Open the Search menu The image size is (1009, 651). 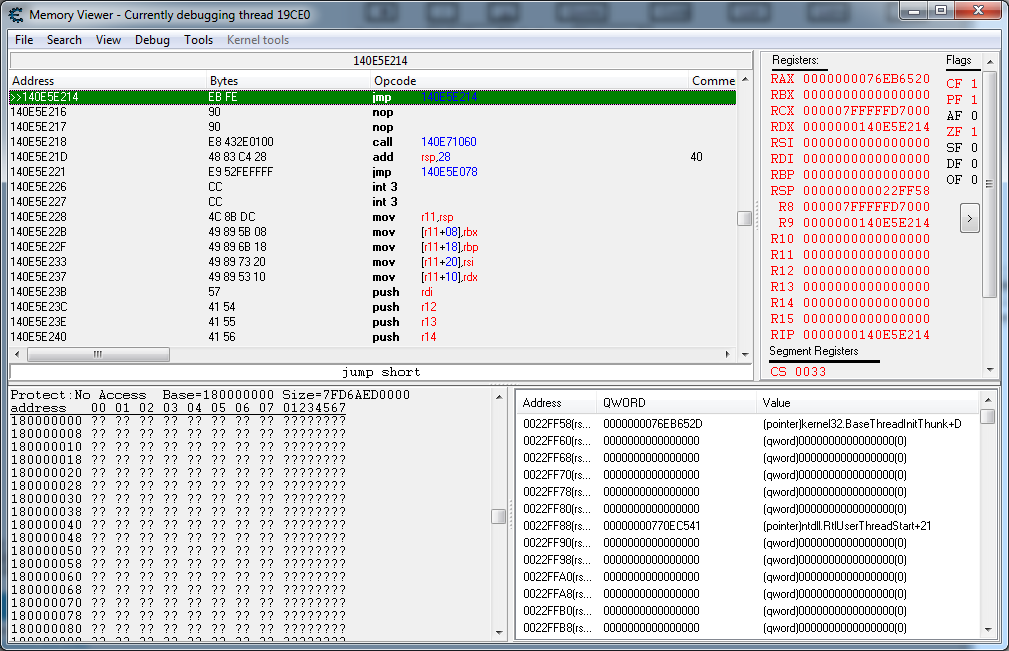[64, 40]
